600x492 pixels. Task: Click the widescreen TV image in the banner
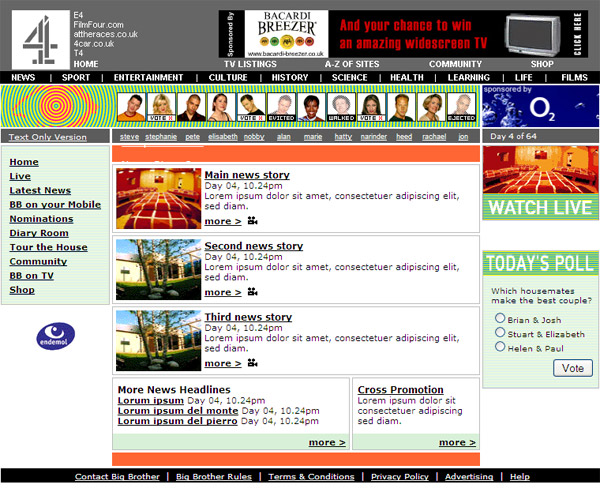tap(533, 34)
